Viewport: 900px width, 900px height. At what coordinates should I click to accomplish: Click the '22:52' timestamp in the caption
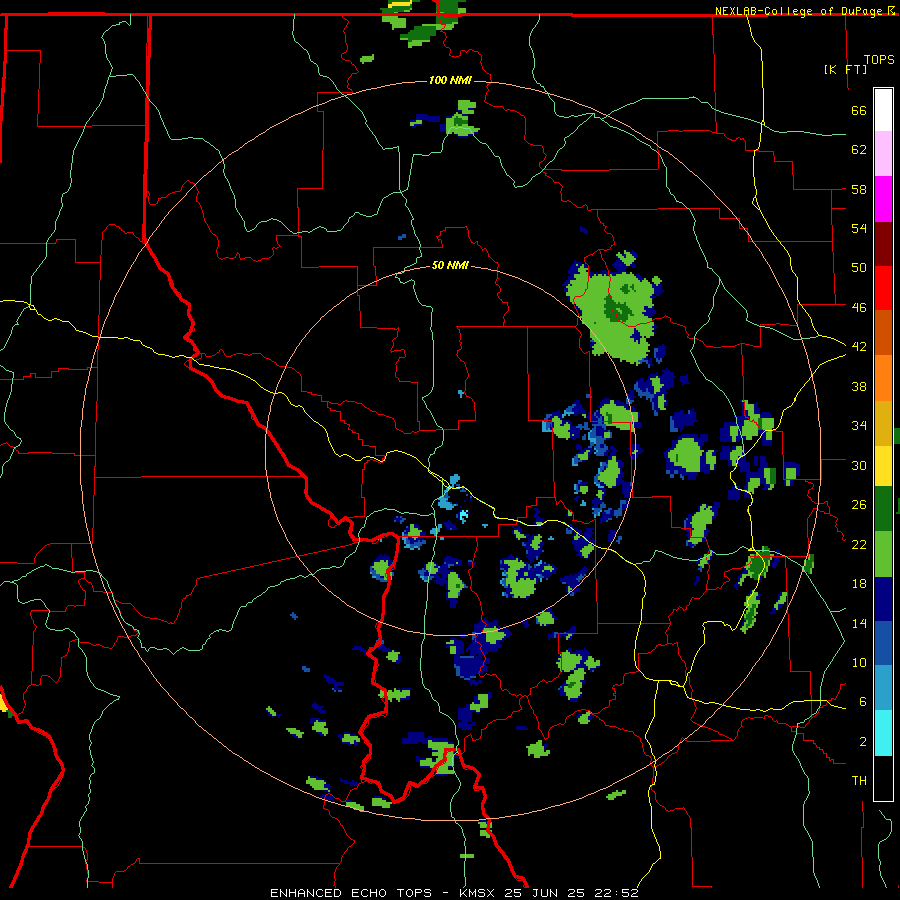point(616,893)
